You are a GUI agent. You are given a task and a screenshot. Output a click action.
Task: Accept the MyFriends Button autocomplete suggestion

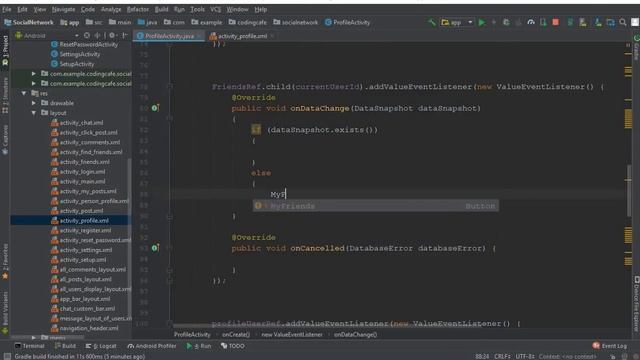[x=376, y=206]
